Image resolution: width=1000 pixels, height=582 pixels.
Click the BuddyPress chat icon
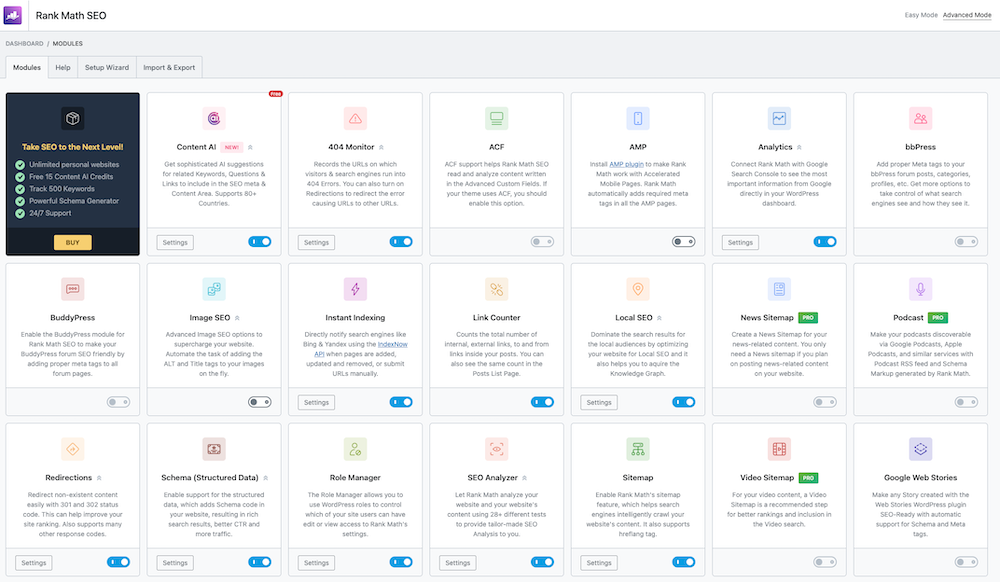[73, 289]
